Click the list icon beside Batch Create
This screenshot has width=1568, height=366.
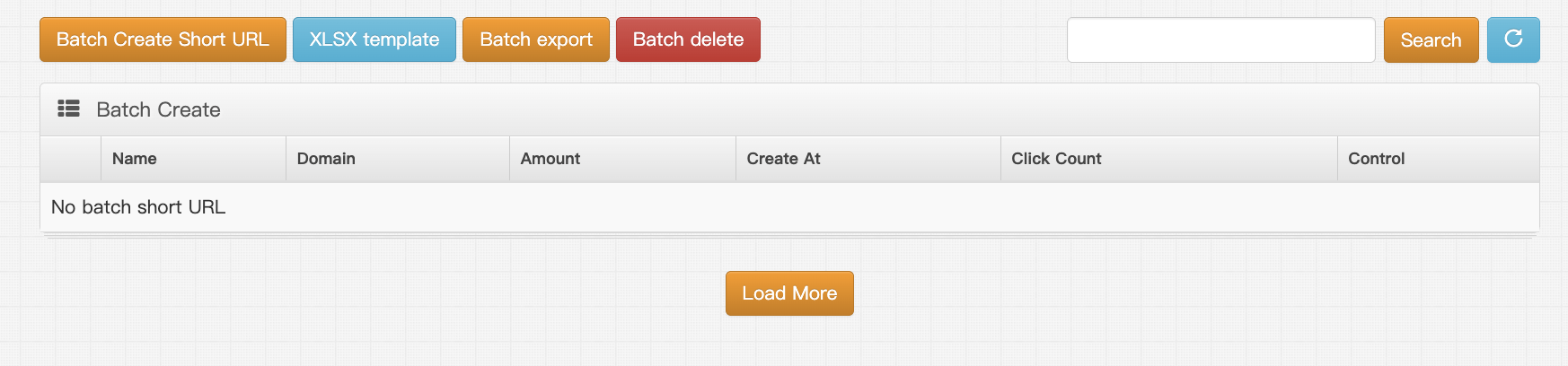pos(68,109)
